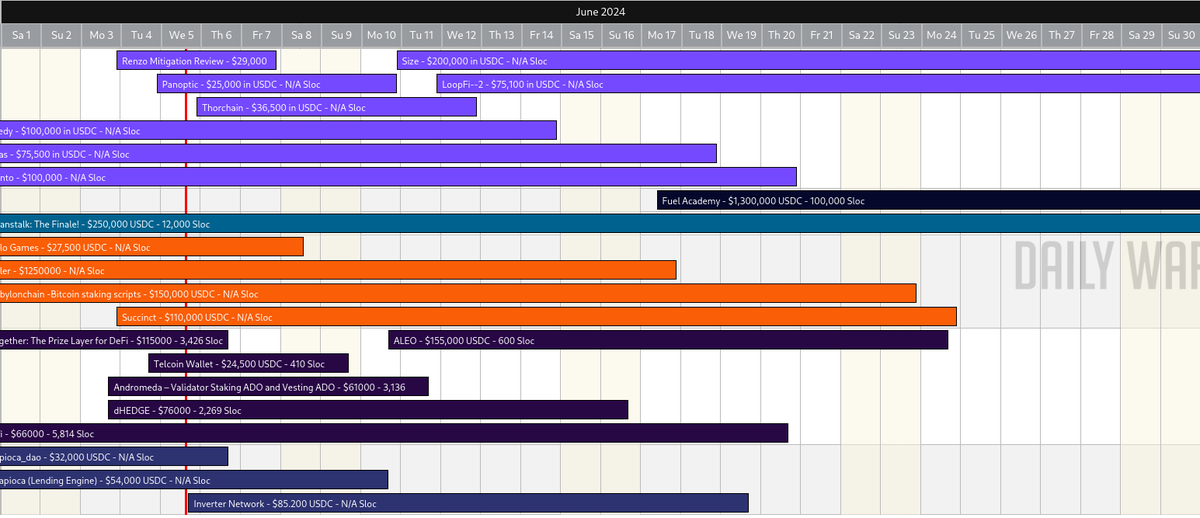The height and width of the screenshot is (518, 1200).
Task: Click the Sa 22 day header
Action: click(x=861, y=35)
